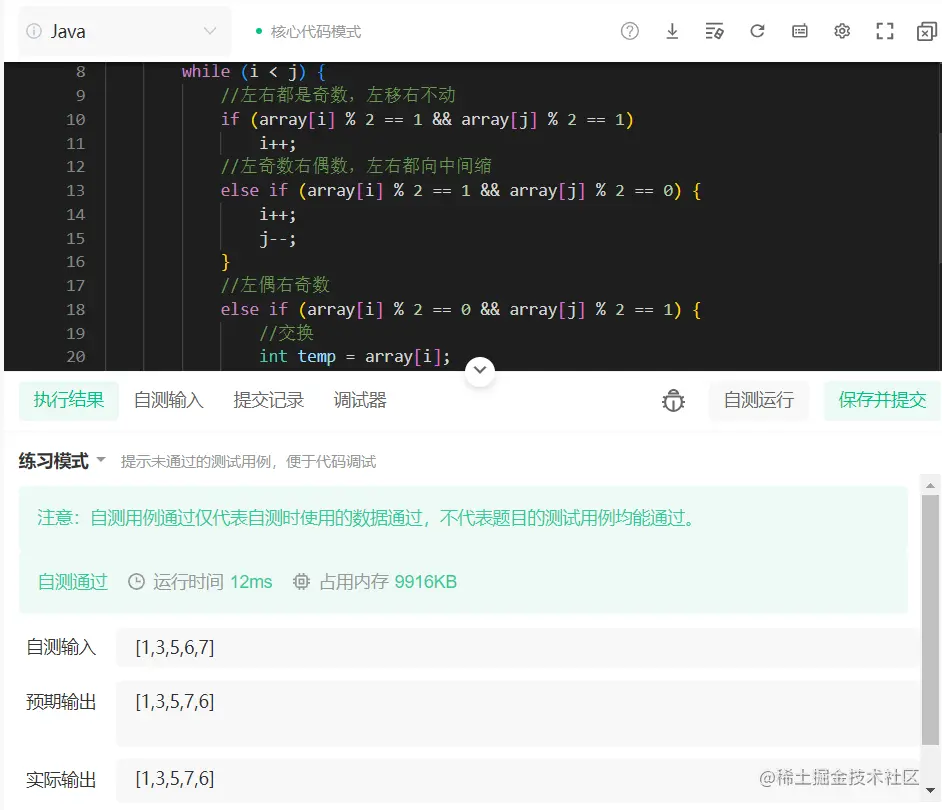Toggle fullscreen editor mode
This screenshot has width=942, height=810.
(885, 31)
